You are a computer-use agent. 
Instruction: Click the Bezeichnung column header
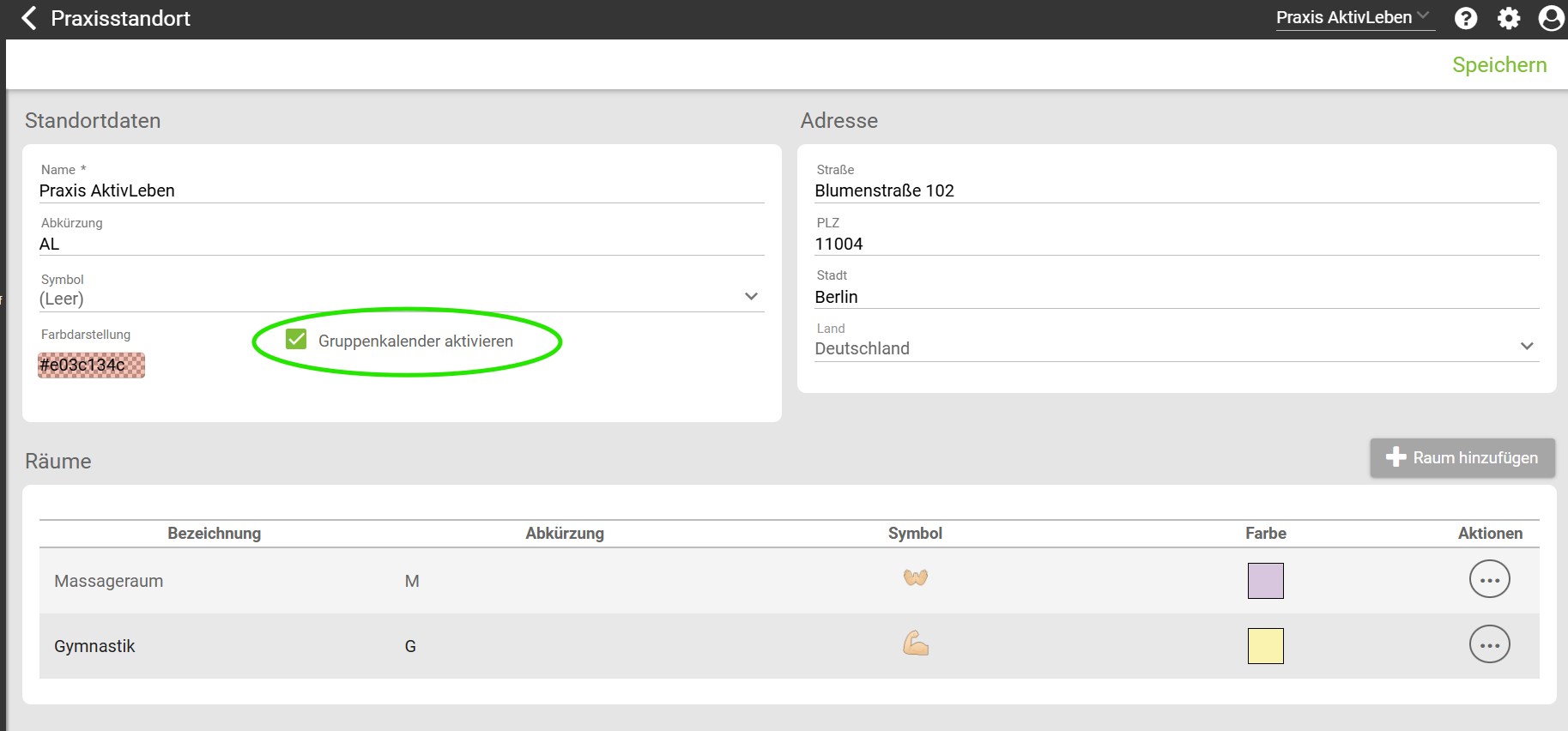click(214, 534)
